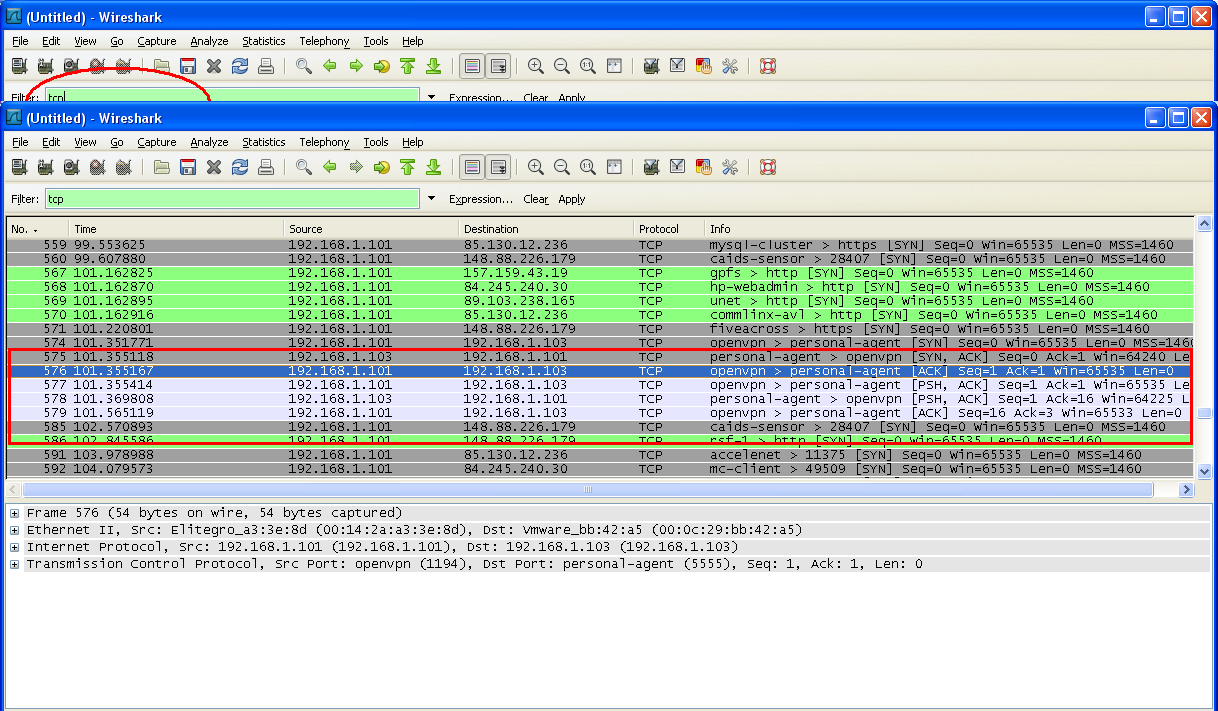Screen dimensions: 1218x711
Task: Select packet 577 PSH, ACK row
Action: coord(600,385)
